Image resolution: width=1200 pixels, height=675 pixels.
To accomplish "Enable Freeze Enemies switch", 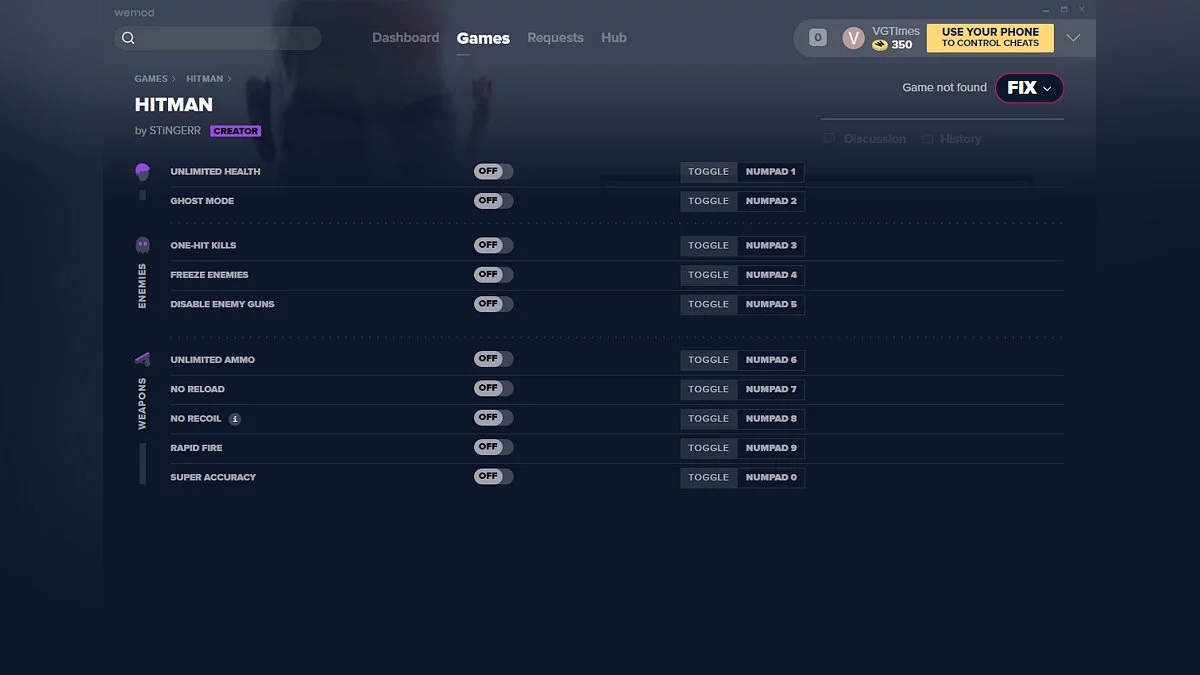I will pyautogui.click(x=494, y=274).
